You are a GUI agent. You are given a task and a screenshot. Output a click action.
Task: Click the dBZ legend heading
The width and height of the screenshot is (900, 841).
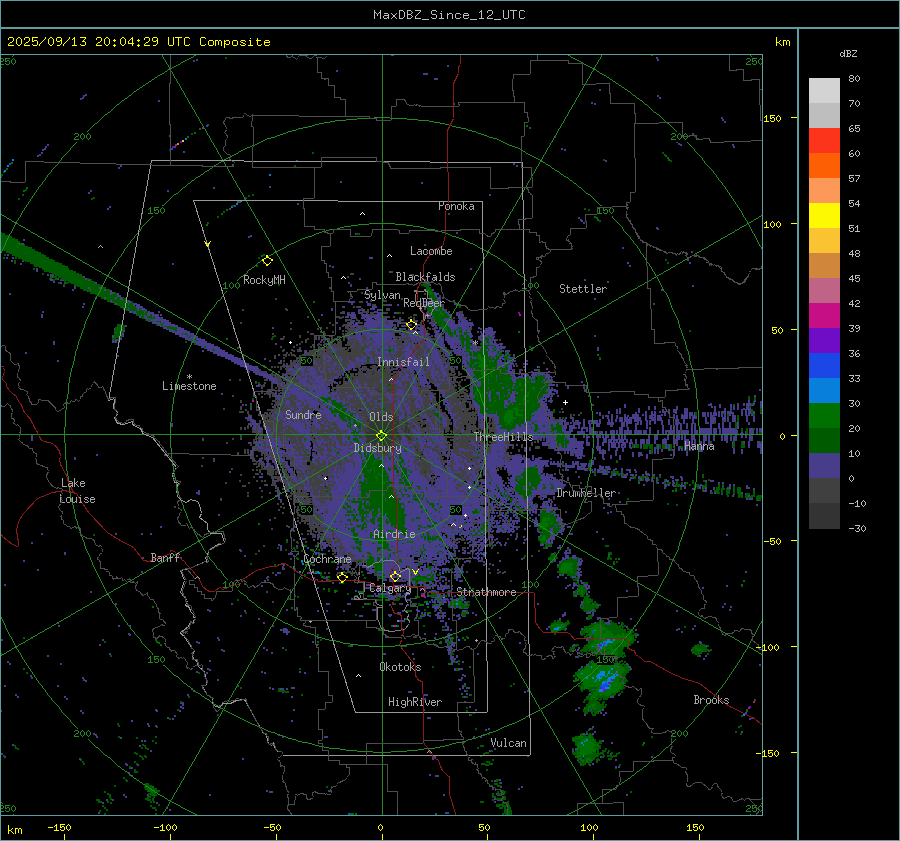tap(848, 53)
